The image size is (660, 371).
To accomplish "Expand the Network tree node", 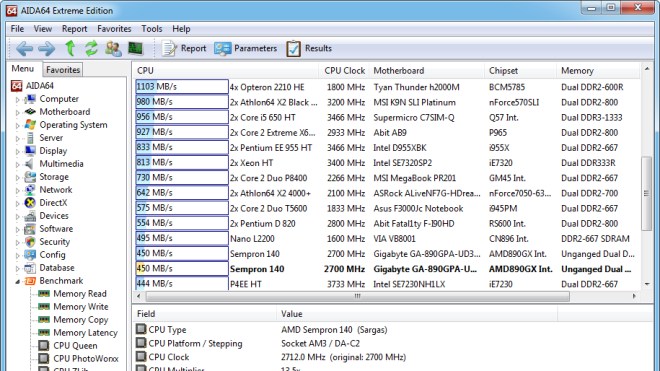I will point(17,191).
